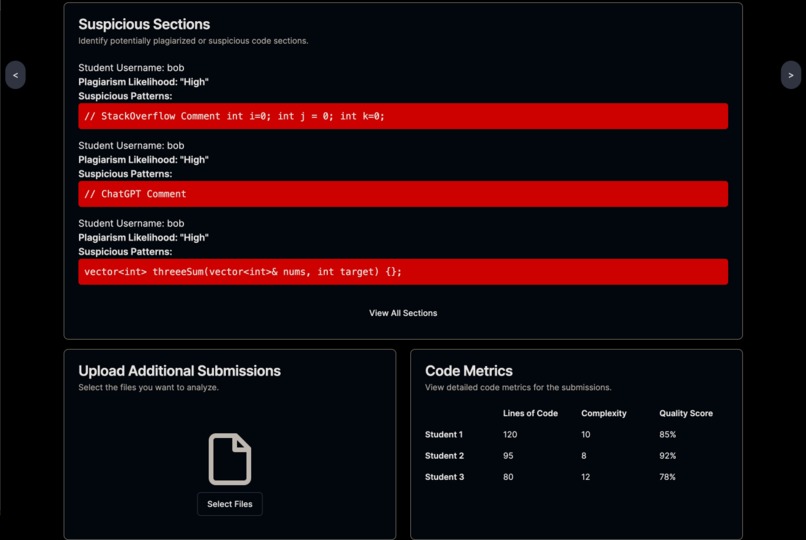Click the Suspicious Sections heading

pyautogui.click(x=144, y=24)
